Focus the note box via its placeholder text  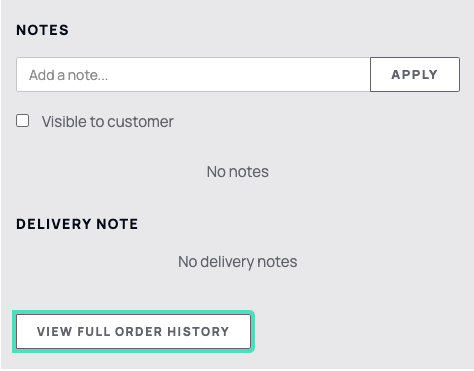[69, 75]
